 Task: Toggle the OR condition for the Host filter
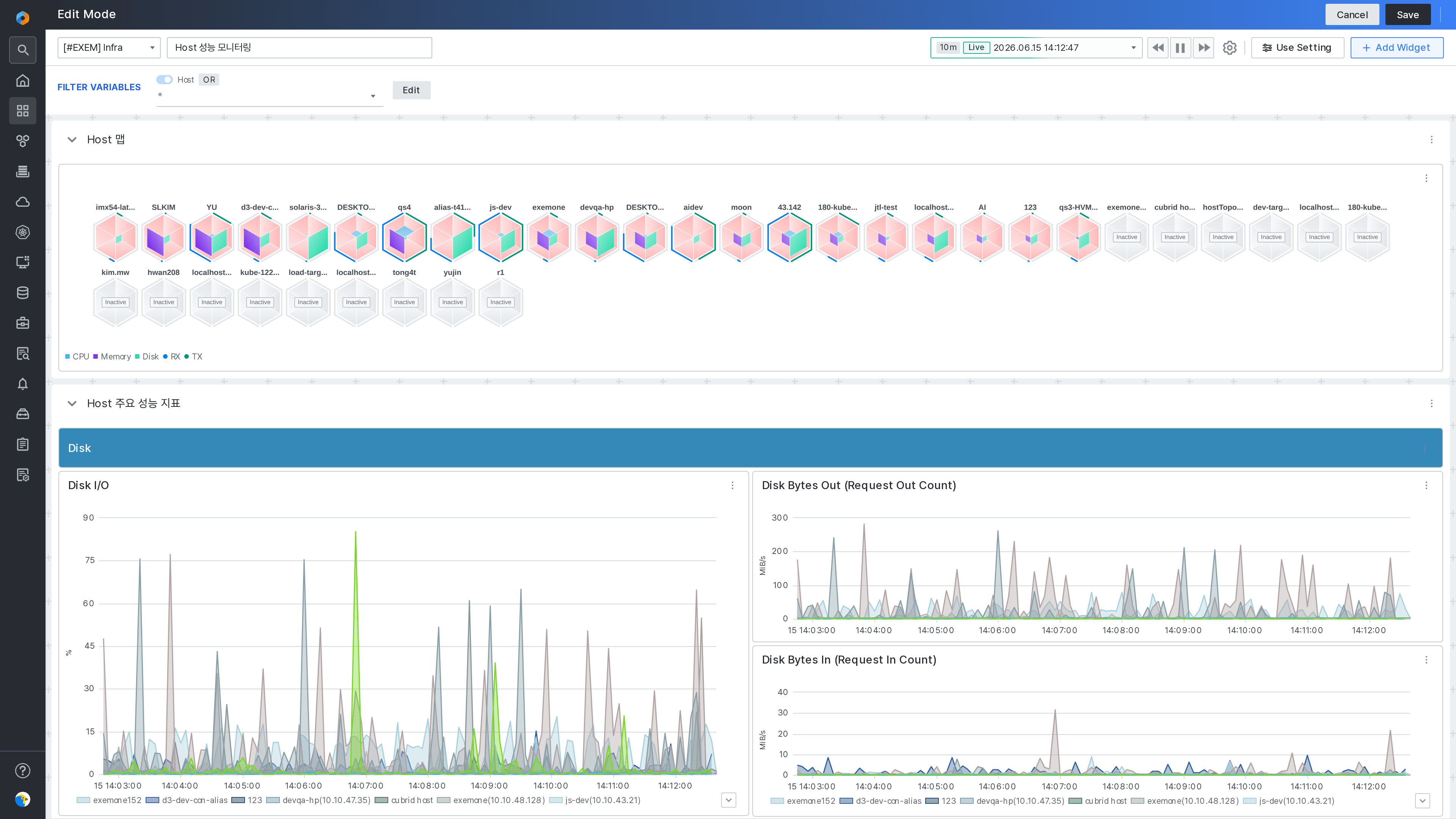209,80
